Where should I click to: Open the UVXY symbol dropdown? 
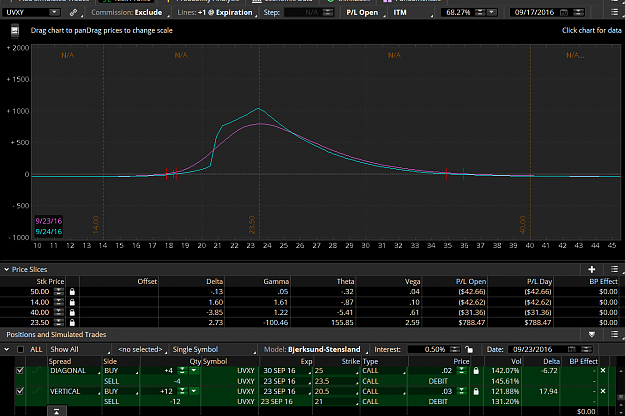point(54,12)
